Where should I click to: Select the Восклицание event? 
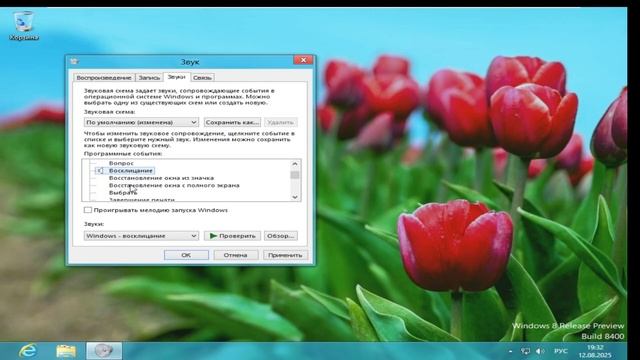[131, 171]
